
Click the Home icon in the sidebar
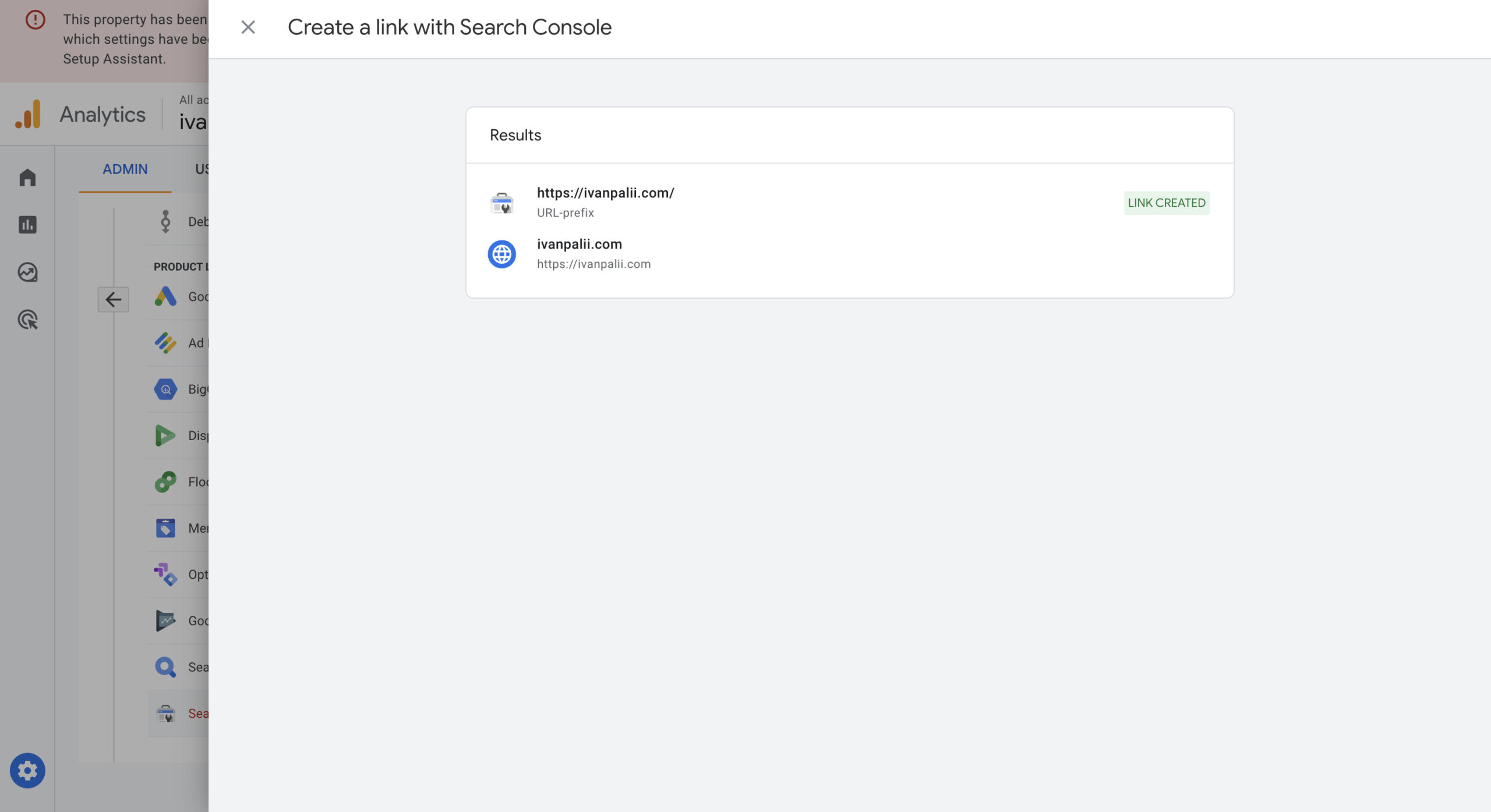tap(27, 178)
